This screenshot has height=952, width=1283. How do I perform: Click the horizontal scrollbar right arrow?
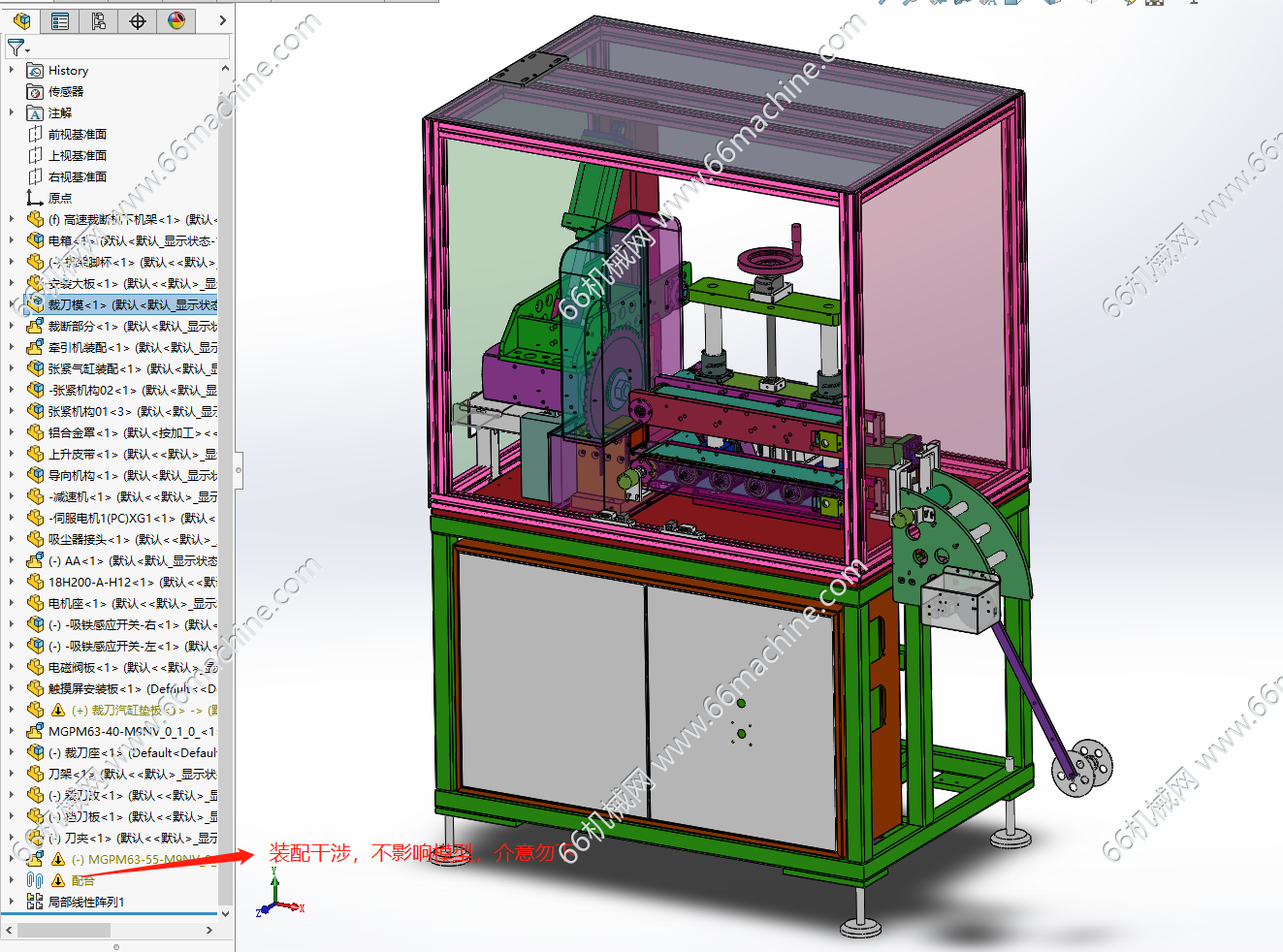pyautogui.click(x=209, y=931)
